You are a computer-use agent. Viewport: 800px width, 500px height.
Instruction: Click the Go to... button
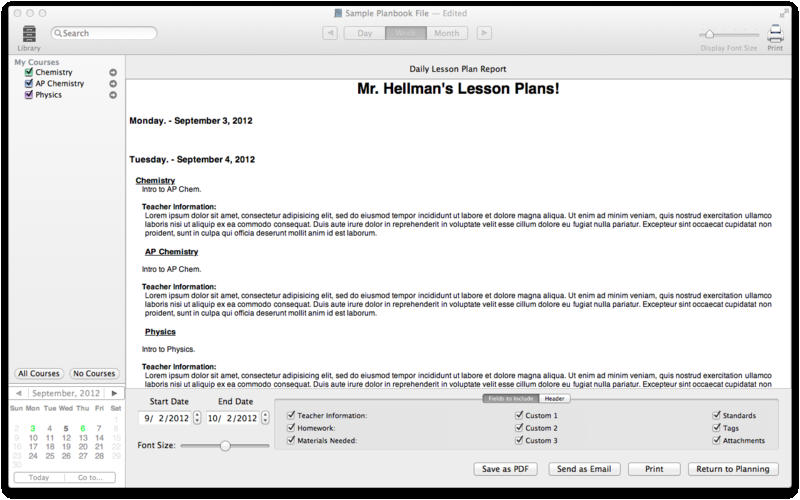(x=90, y=478)
